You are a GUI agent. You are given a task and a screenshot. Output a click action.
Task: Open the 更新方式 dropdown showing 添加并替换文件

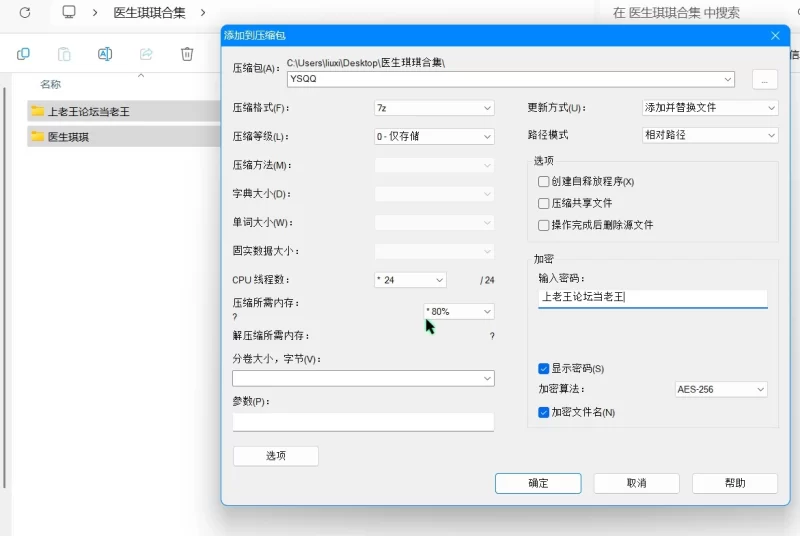[710, 108]
